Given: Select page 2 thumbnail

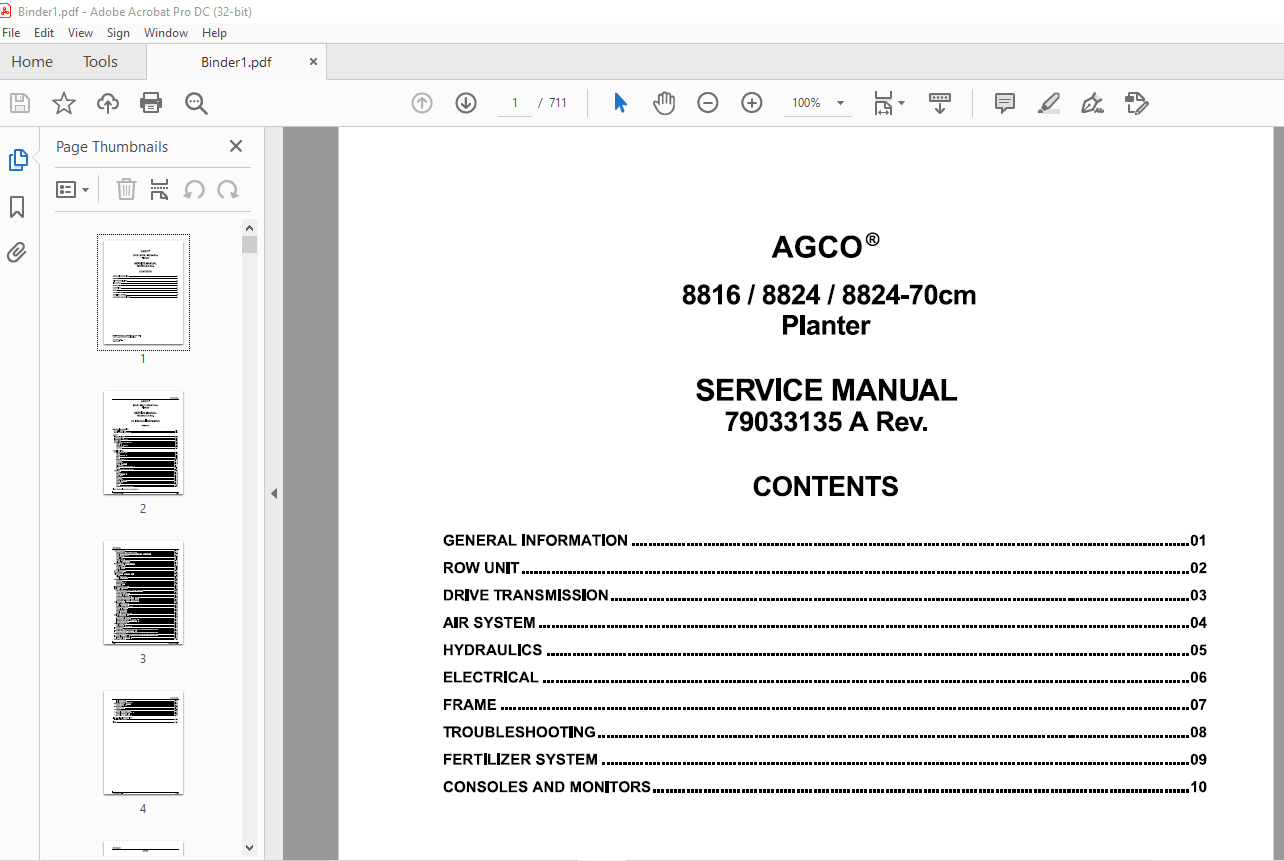Looking at the screenshot, I should pos(143,443).
